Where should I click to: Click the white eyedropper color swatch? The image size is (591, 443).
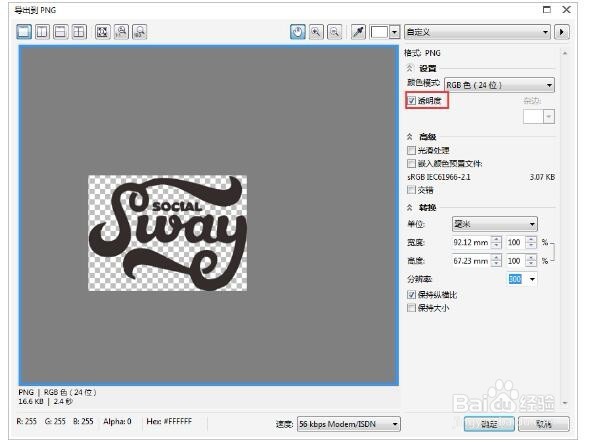(x=379, y=32)
